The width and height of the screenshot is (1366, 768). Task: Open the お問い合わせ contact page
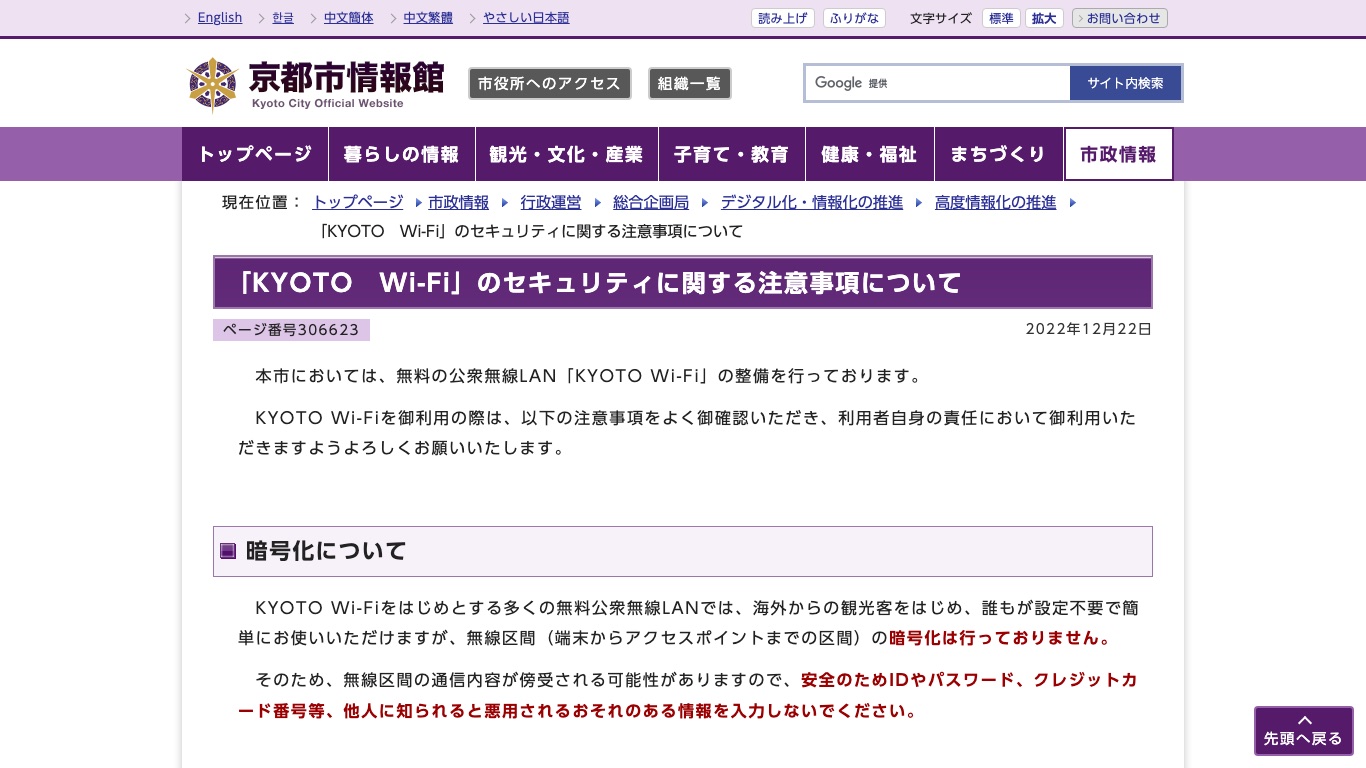(1120, 18)
